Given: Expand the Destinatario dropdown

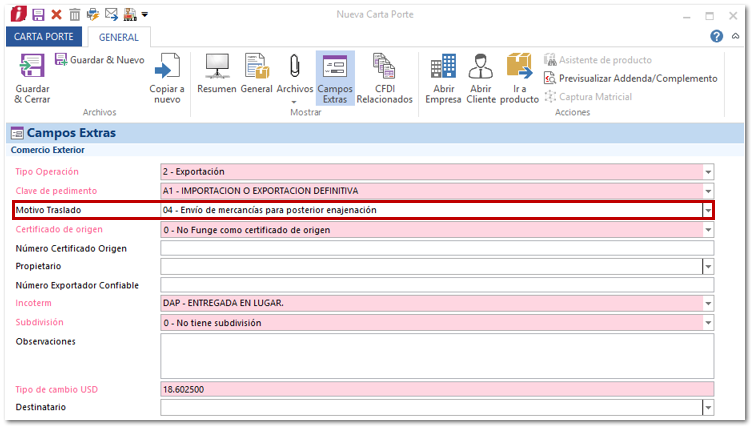Looking at the screenshot, I should (708, 408).
